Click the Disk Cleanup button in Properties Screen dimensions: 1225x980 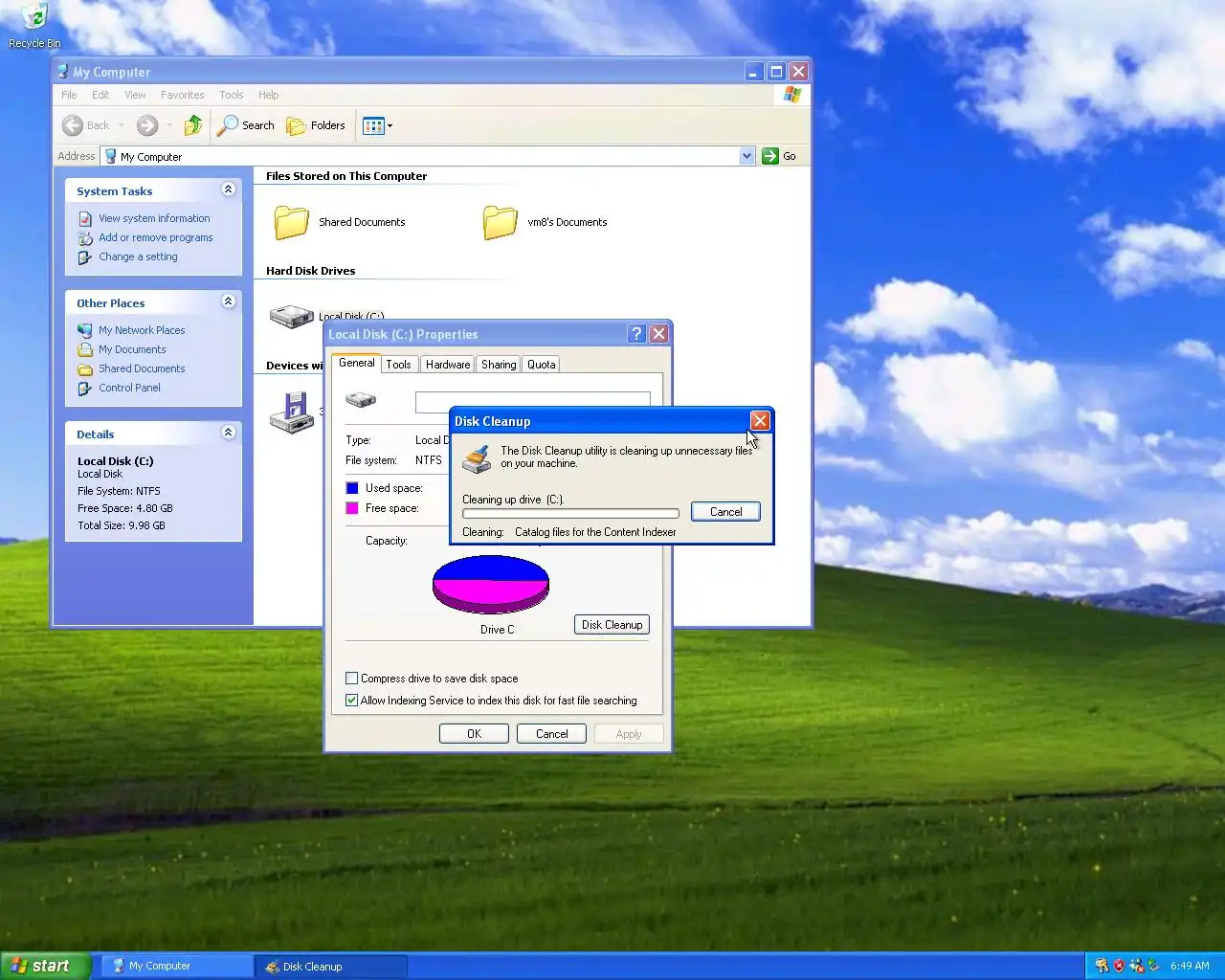pyautogui.click(x=612, y=625)
